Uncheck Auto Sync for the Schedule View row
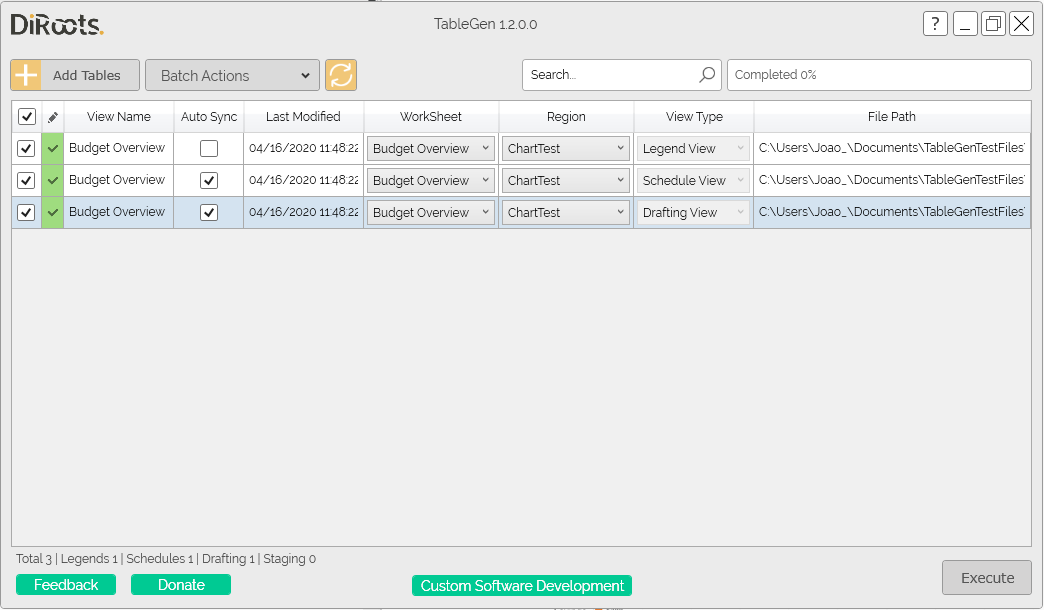1044x610 pixels. tap(209, 180)
